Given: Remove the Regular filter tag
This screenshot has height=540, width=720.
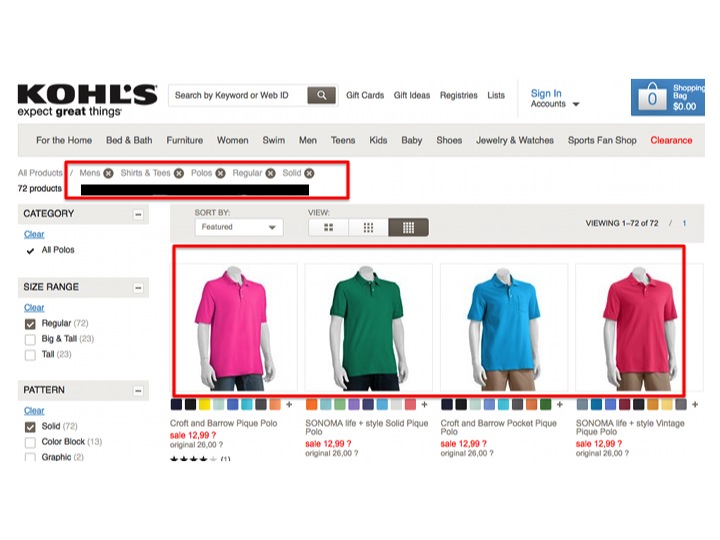Looking at the screenshot, I should tap(271, 173).
